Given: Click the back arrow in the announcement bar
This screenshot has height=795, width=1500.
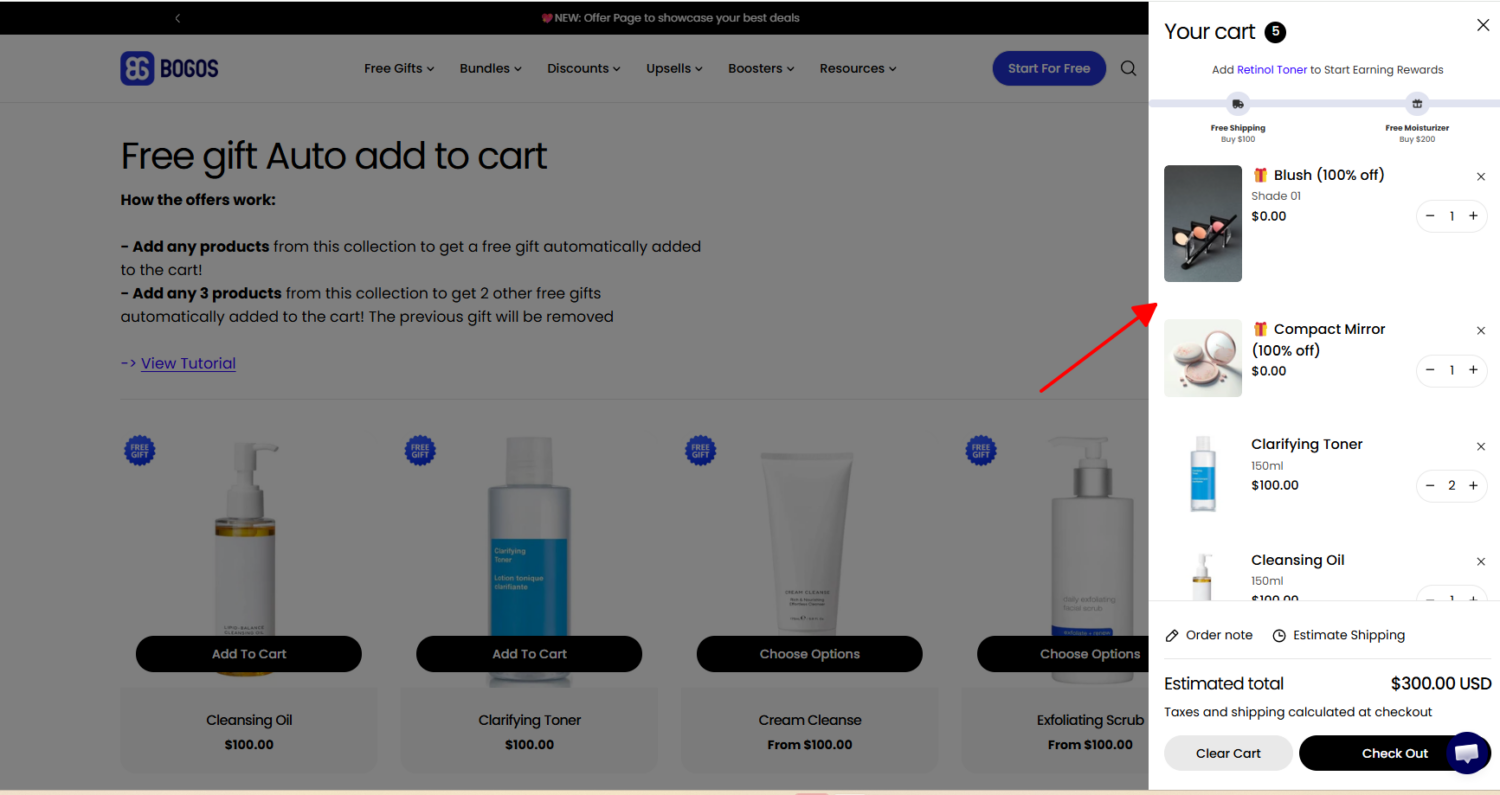Looking at the screenshot, I should tap(177, 17).
